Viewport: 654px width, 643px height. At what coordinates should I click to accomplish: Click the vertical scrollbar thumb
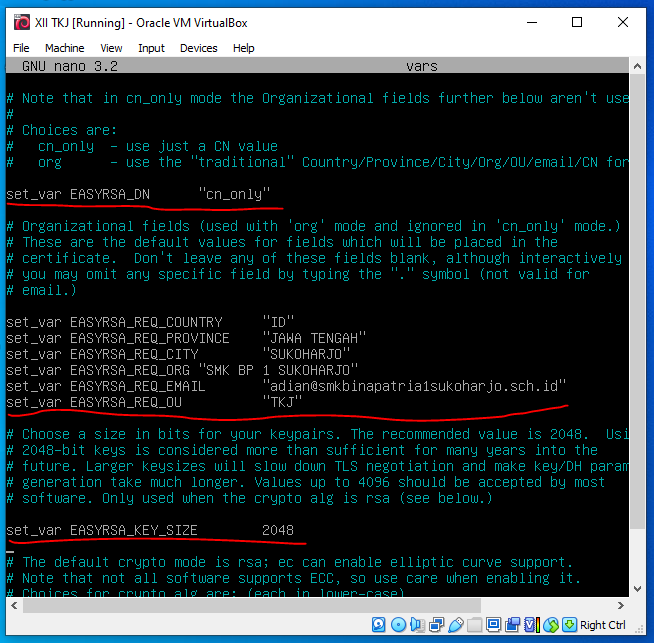pyautogui.click(x=637, y=301)
